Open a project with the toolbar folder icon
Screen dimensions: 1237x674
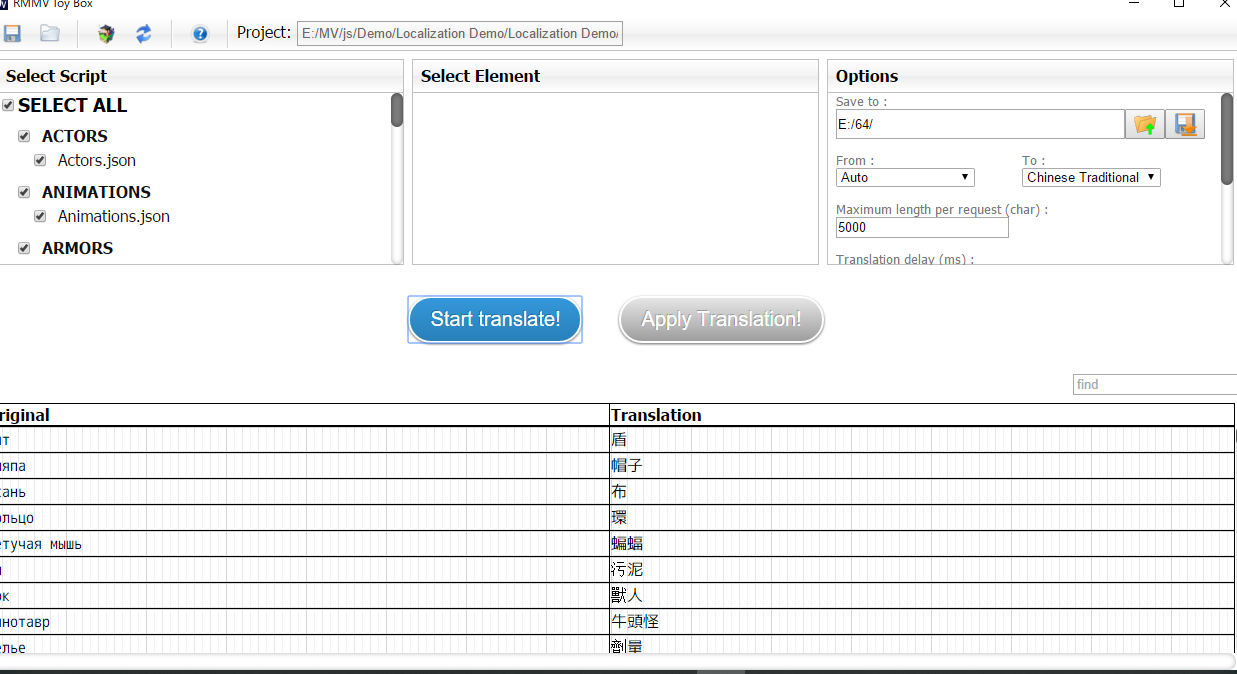coord(50,34)
